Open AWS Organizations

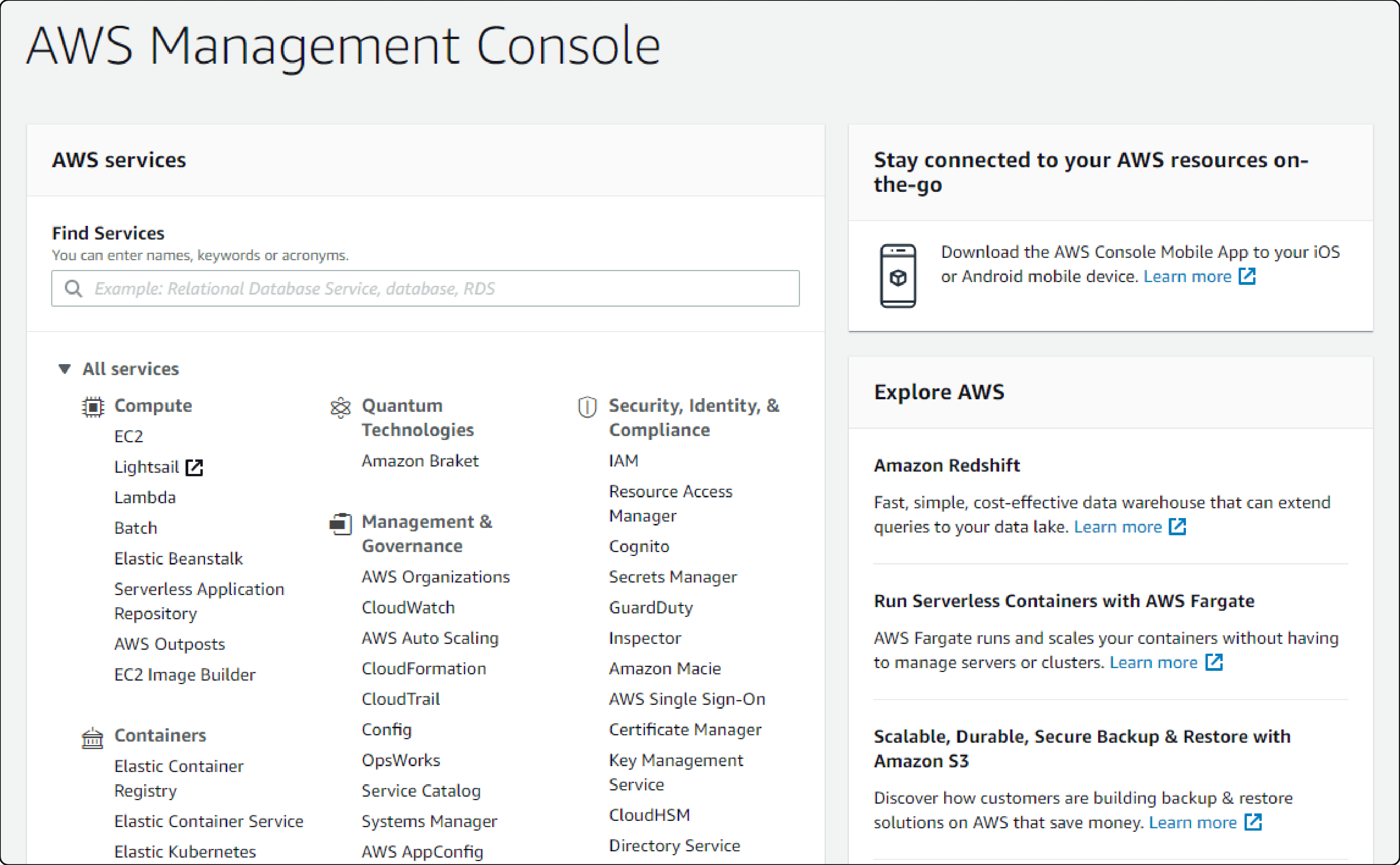(436, 577)
